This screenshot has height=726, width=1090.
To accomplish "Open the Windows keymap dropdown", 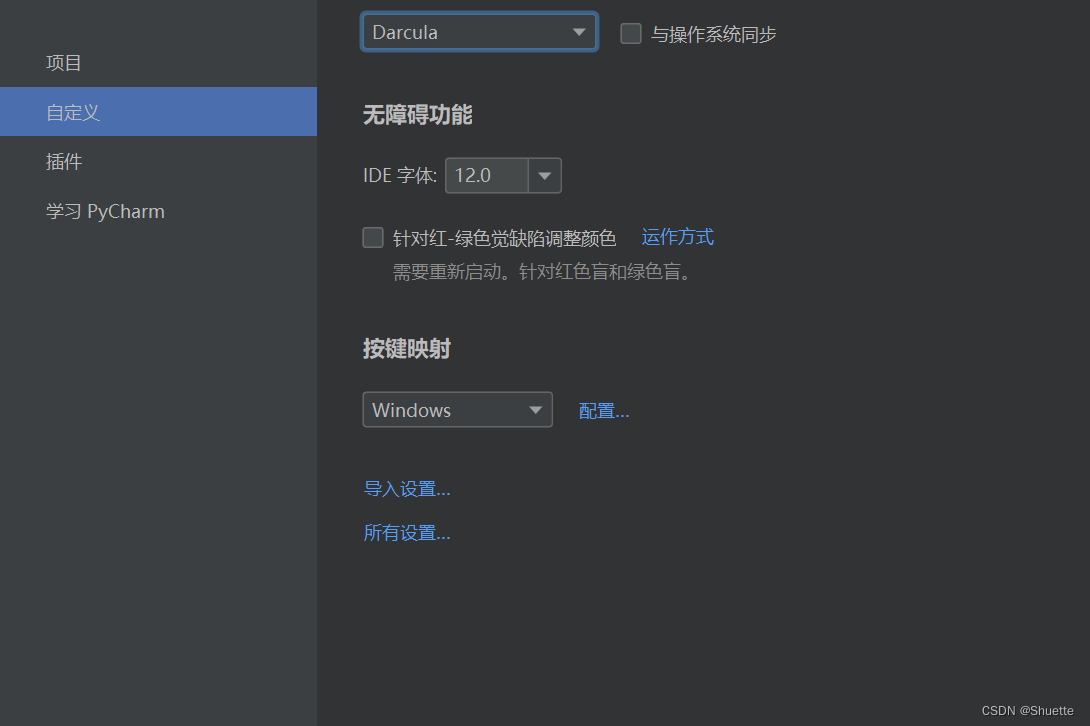I will (x=457, y=410).
